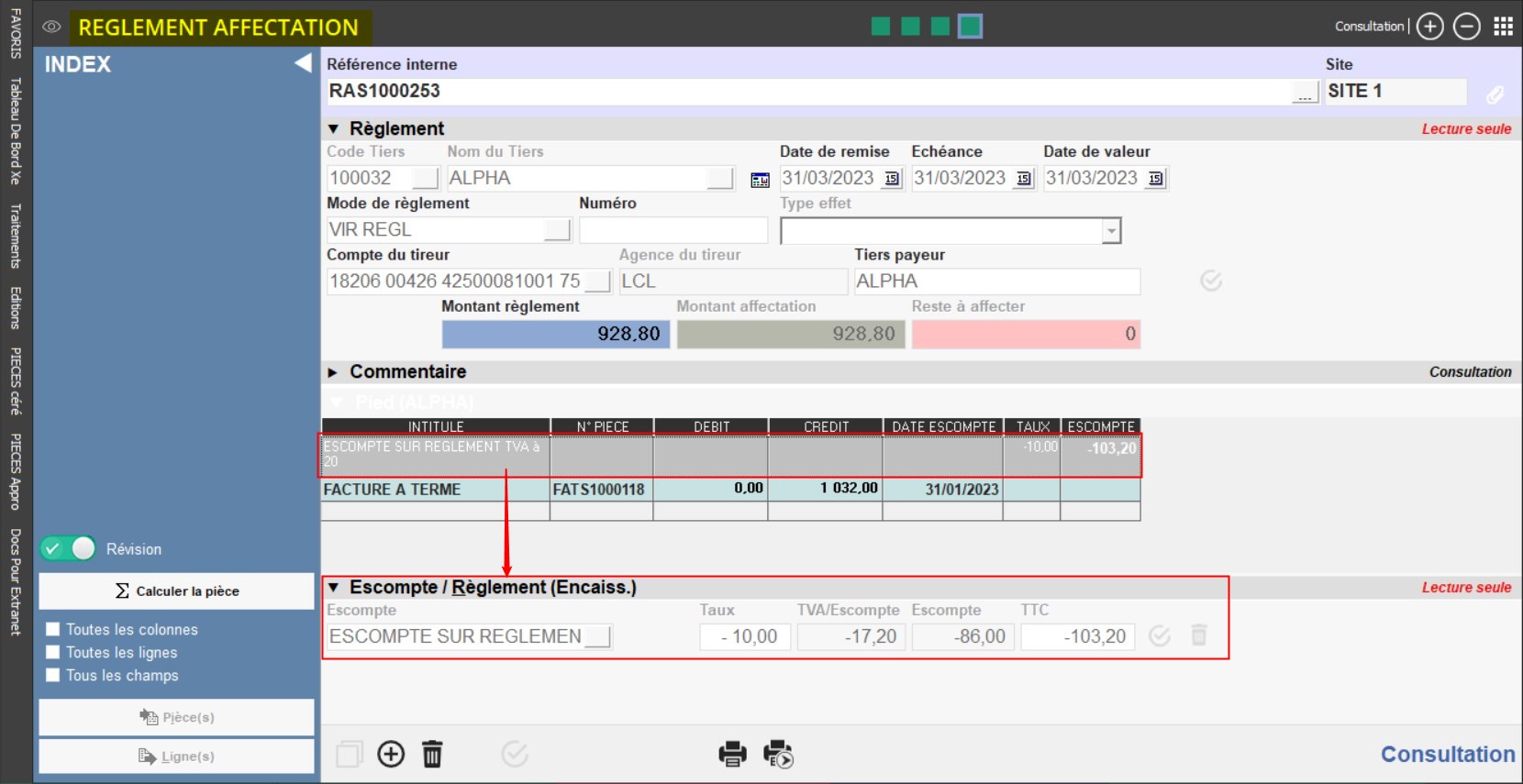The image size is (1523, 784).
Task: Check the Toutes les colonnes checkbox
Action: click(x=53, y=629)
